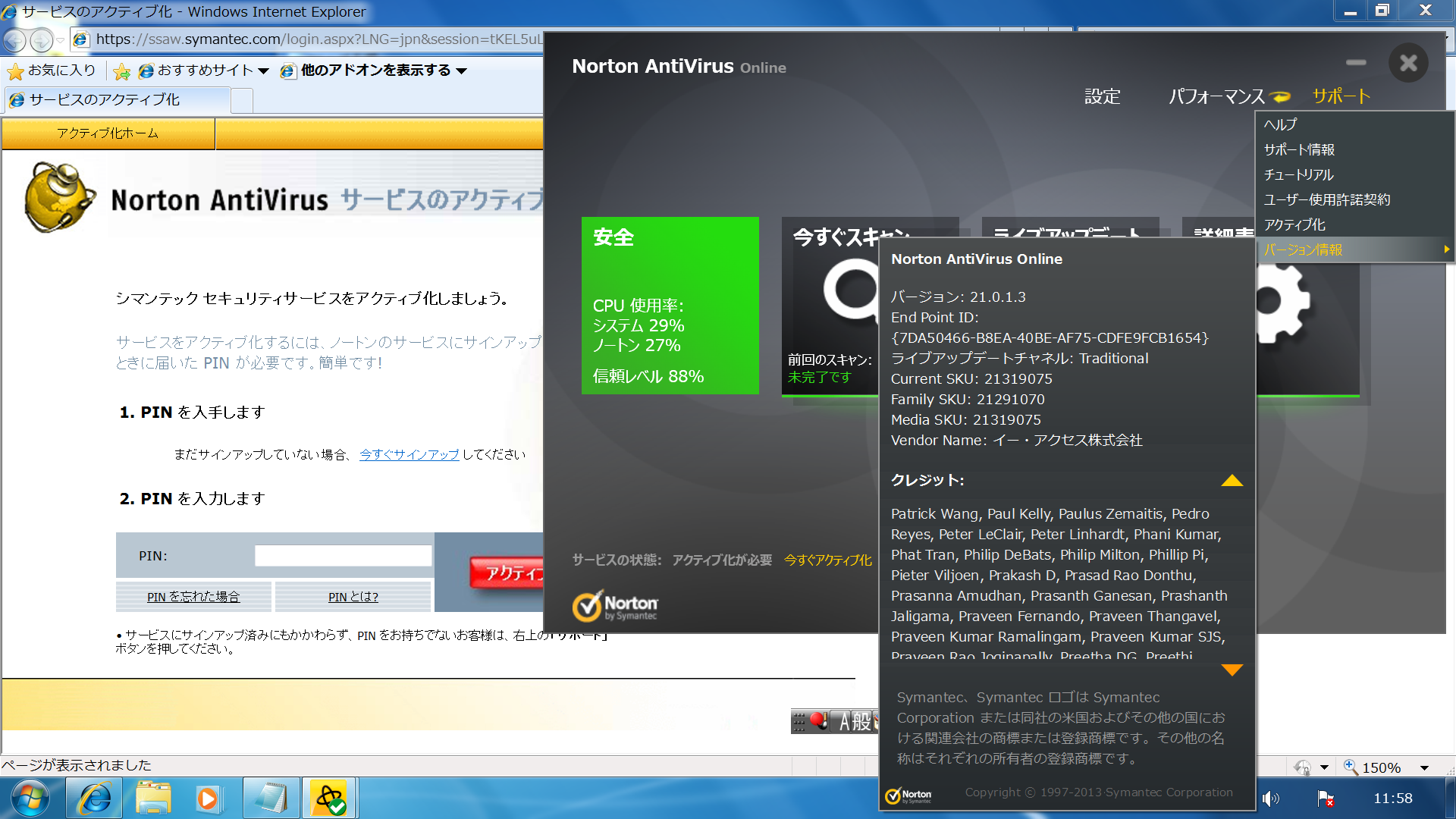Open the 設定 tab in Norton
The height and width of the screenshot is (819, 1456).
[x=1102, y=96]
